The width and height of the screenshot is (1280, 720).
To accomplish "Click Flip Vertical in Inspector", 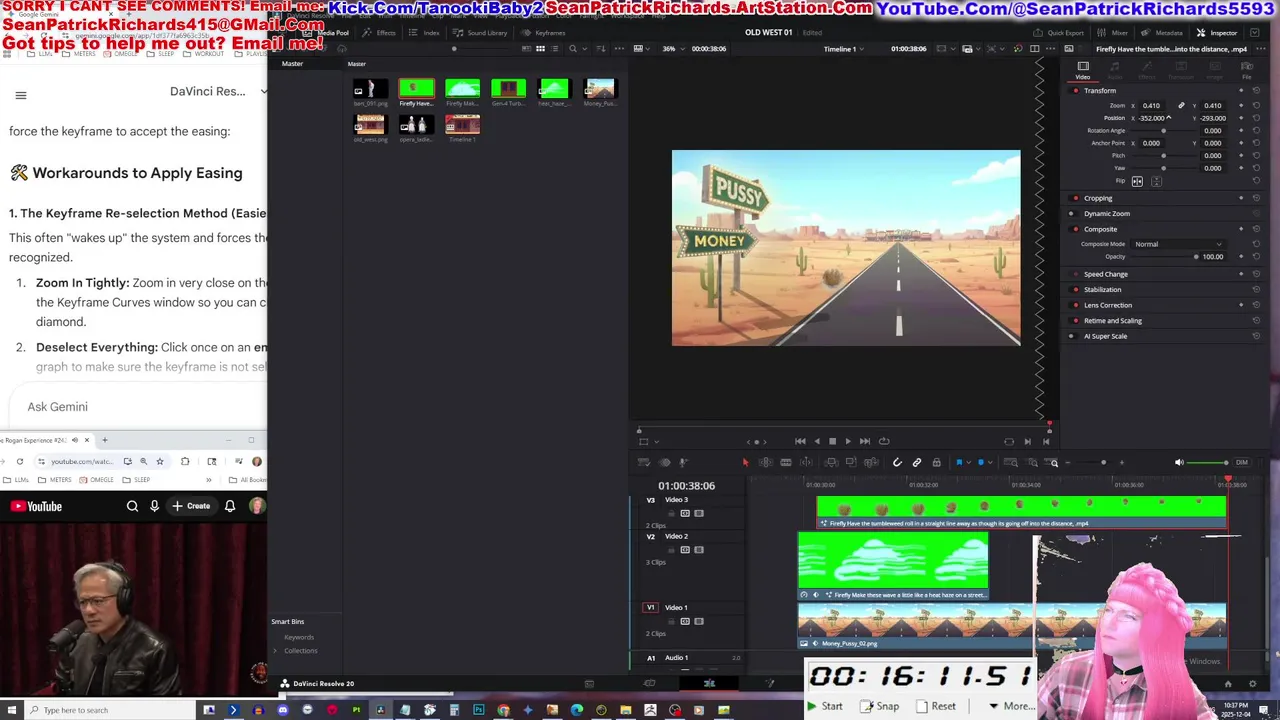I will tap(1156, 181).
